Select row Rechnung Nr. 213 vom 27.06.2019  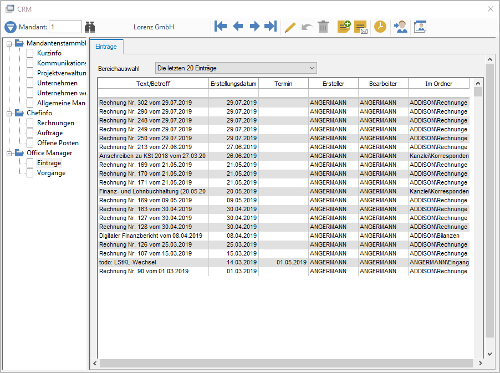point(284,147)
